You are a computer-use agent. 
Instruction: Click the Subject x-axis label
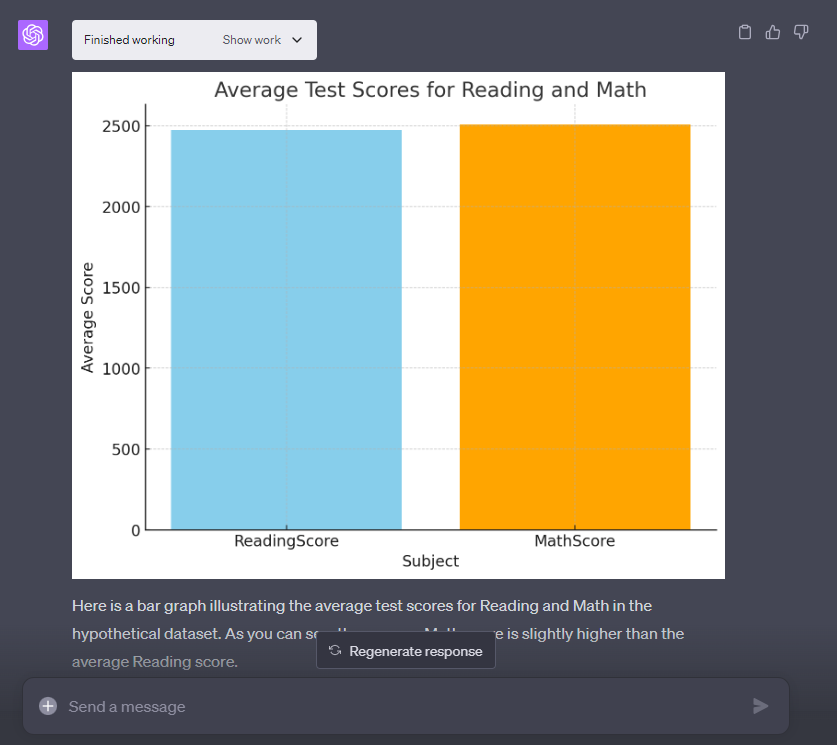430,561
